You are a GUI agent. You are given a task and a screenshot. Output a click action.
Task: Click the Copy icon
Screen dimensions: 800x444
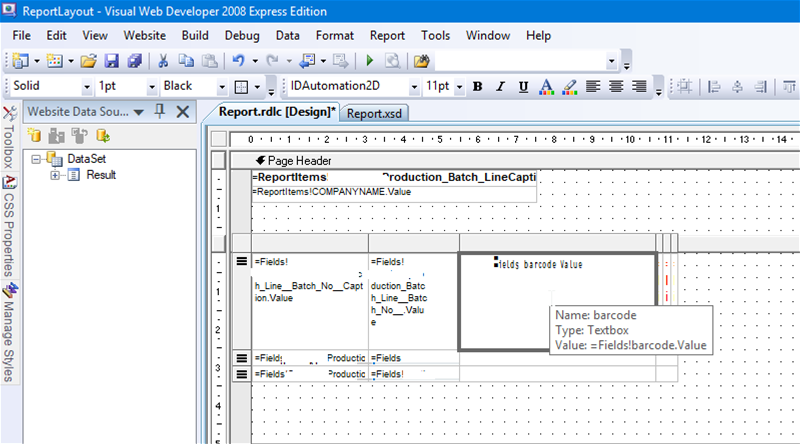click(x=186, y=61)
